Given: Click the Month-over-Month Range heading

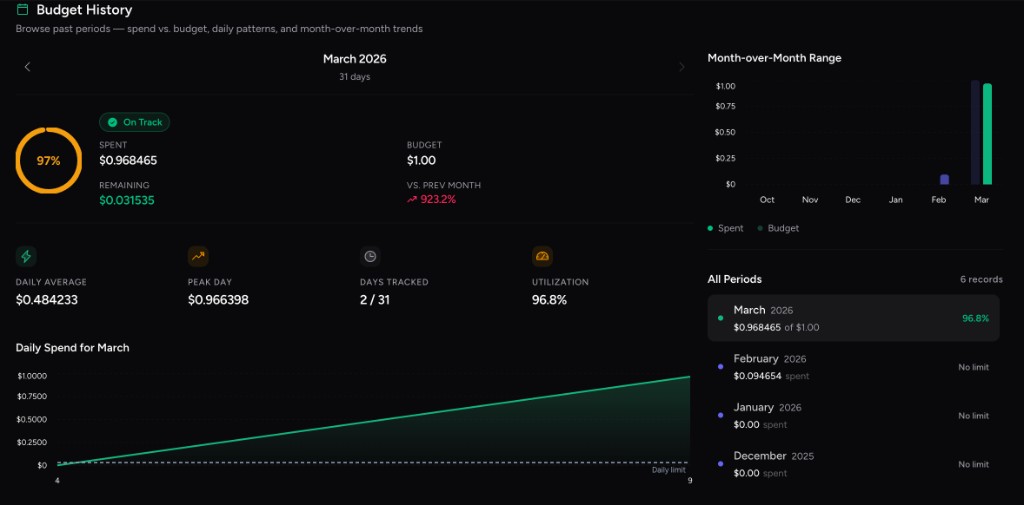Looking at the screenshot, I should coord(775,58).
